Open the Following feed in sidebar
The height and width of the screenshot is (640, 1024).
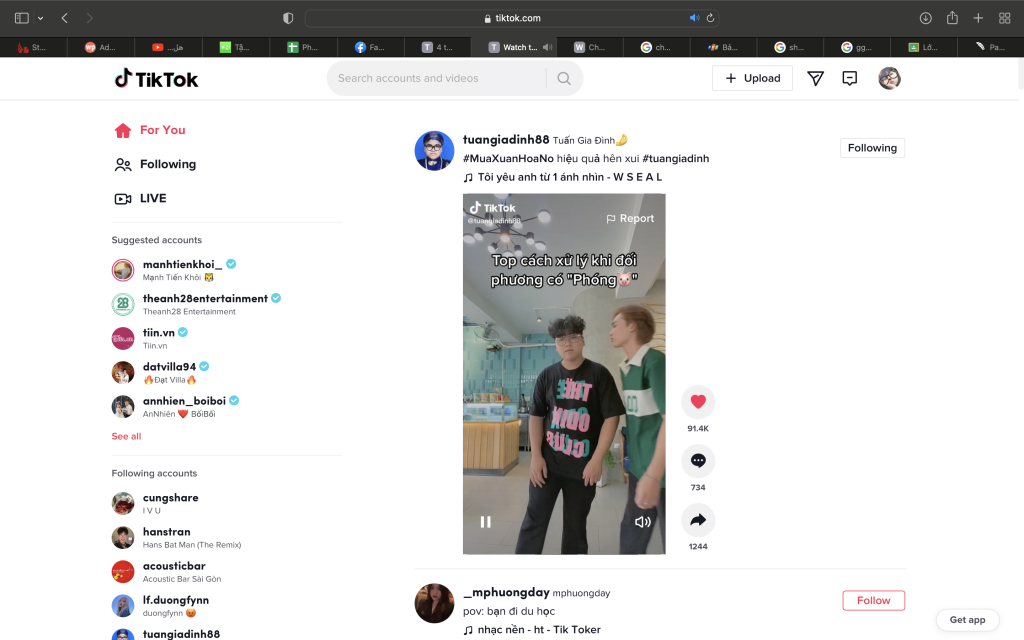point(155,164)
